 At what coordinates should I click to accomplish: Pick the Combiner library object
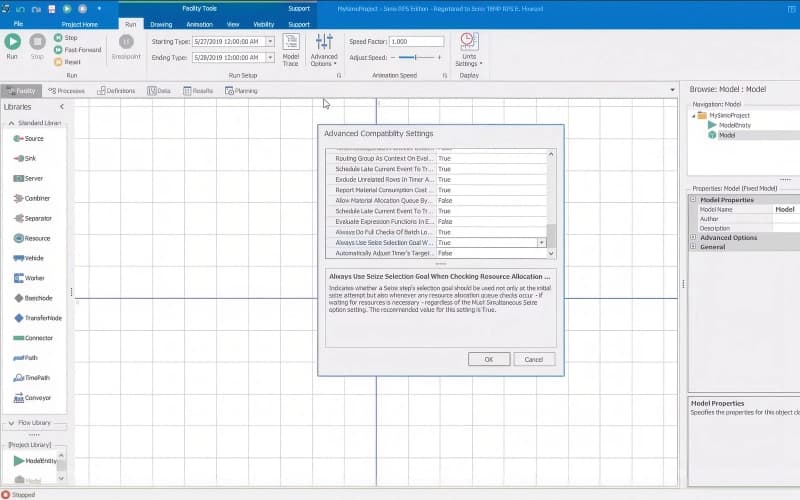click(x=32, y=198)
